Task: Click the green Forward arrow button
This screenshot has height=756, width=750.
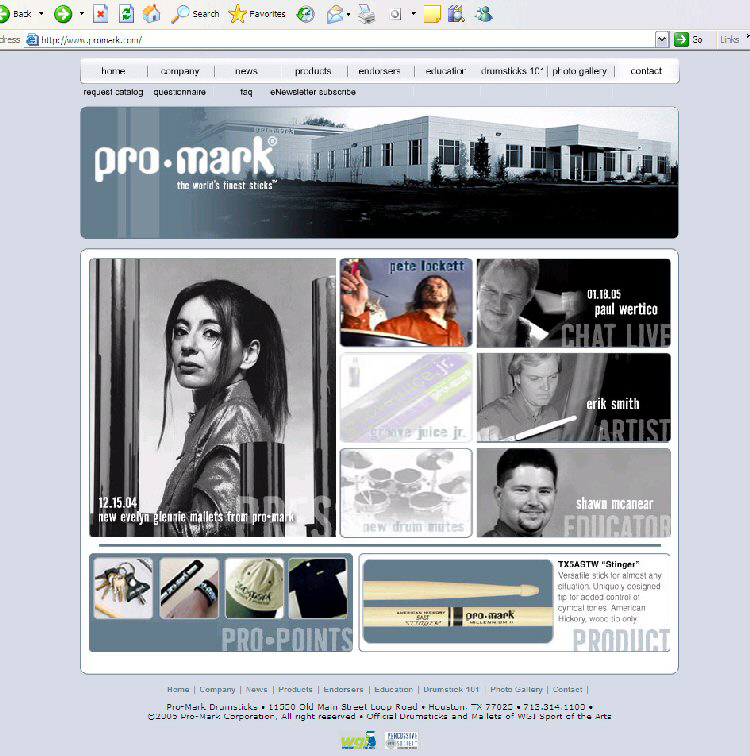Action: tap(63, 14)
